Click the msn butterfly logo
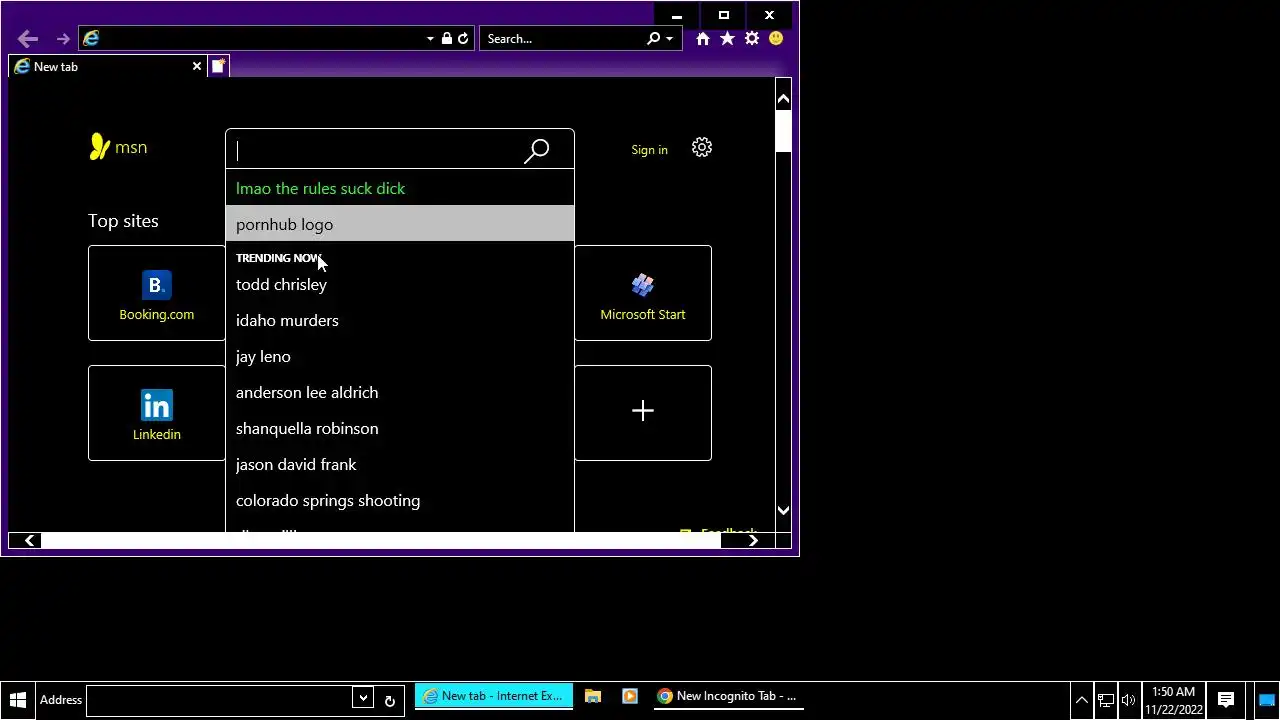Image resolution: width=1280 pixels, height=720 pixels. tap(118, 148)
